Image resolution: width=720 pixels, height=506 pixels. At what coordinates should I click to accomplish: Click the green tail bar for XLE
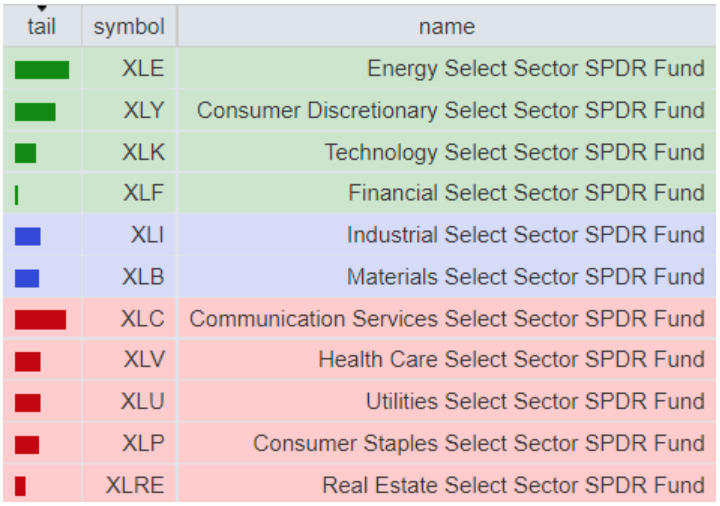pyautogui.click(x=42, y=70)
